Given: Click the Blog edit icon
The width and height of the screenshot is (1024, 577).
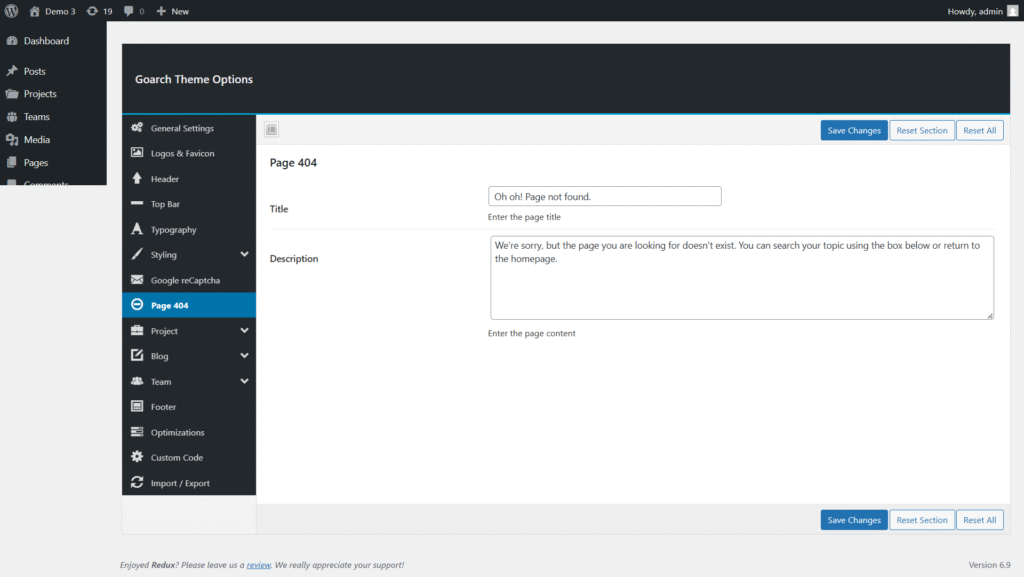Looking at the screenshot, I should click(137, 356).
